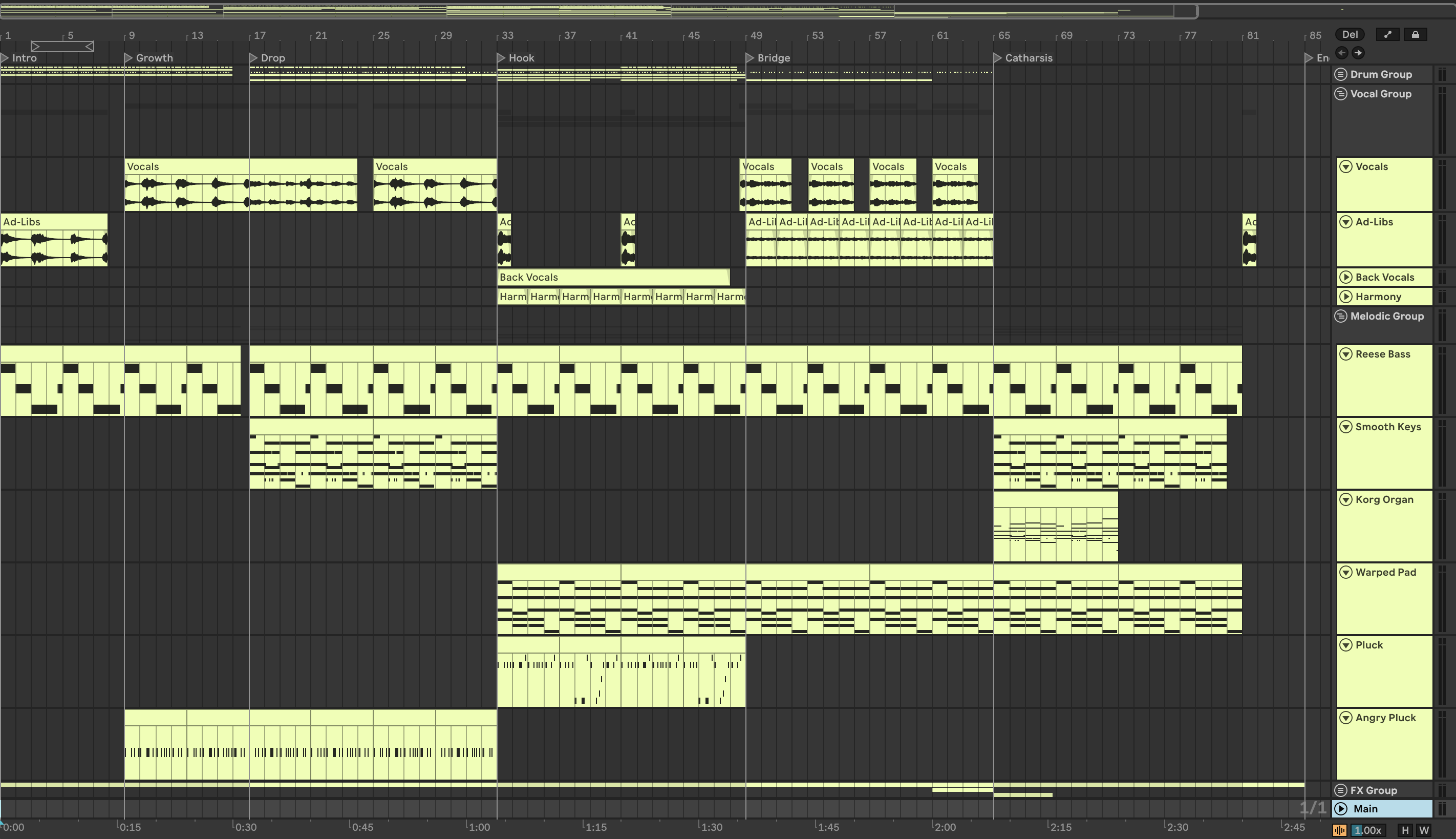1456x839 pixels.
Task: Select the Reese Bass track name
Action: tap(1383, 354)
